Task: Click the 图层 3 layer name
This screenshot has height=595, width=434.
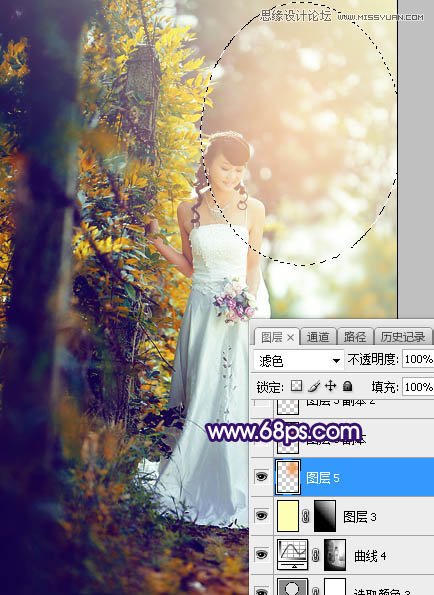Action: point(359,517)
